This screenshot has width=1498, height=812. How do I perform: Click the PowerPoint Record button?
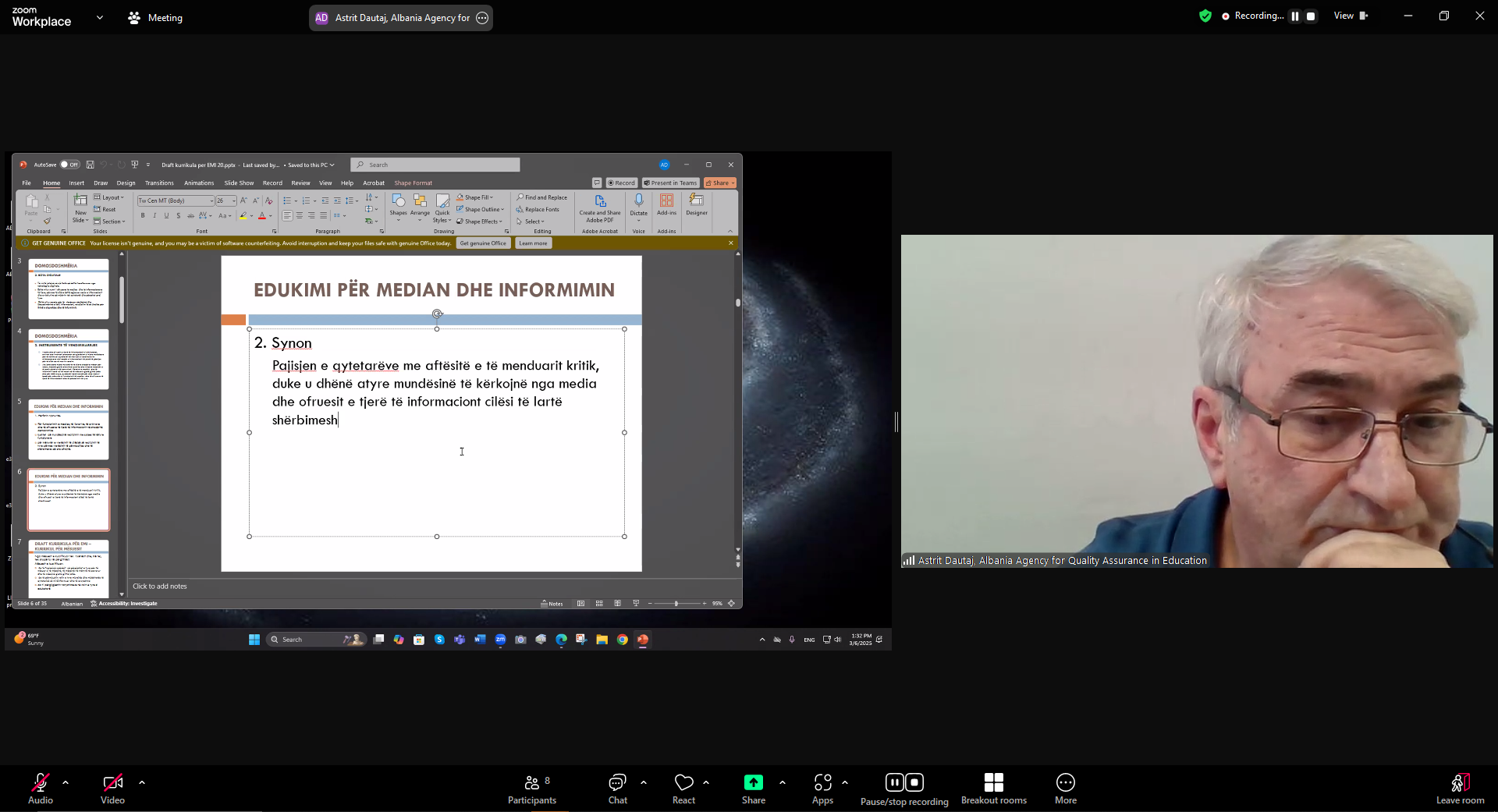tap(621, 183)
